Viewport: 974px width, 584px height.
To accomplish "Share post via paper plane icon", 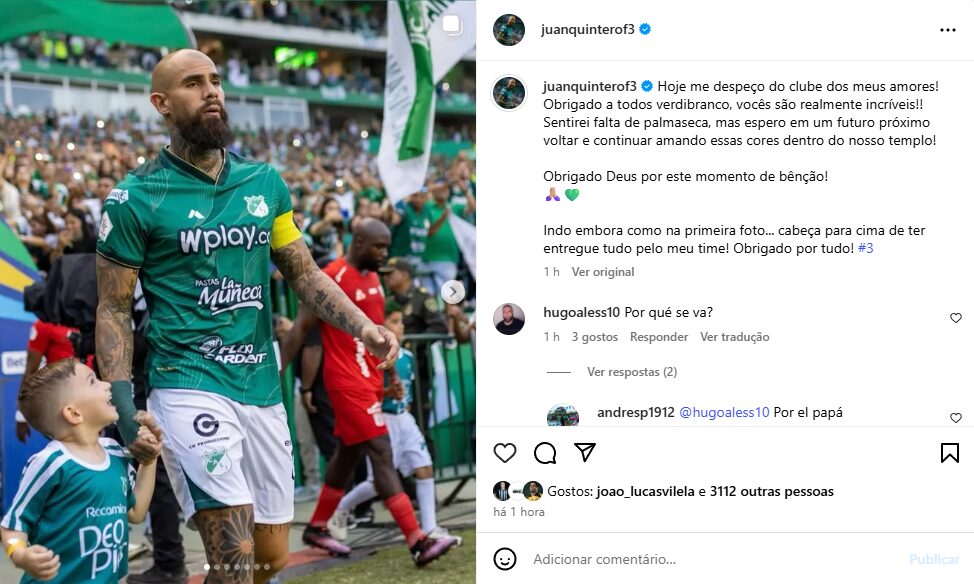I will (x=585, y=452).
